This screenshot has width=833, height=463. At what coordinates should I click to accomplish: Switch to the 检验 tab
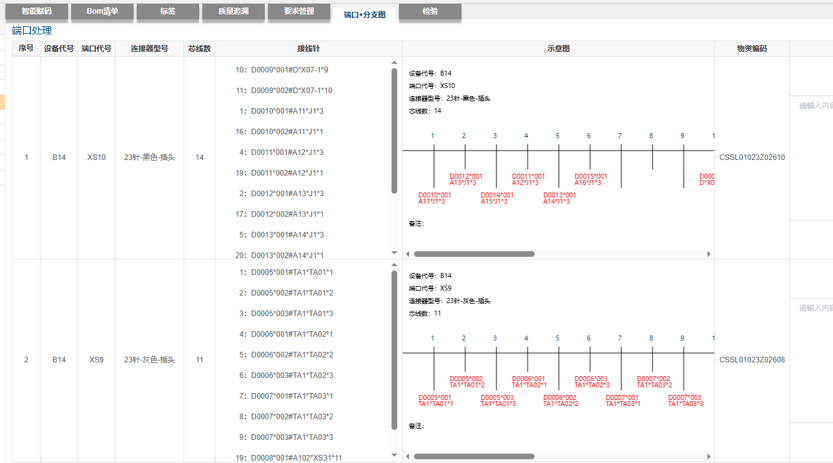430,12
